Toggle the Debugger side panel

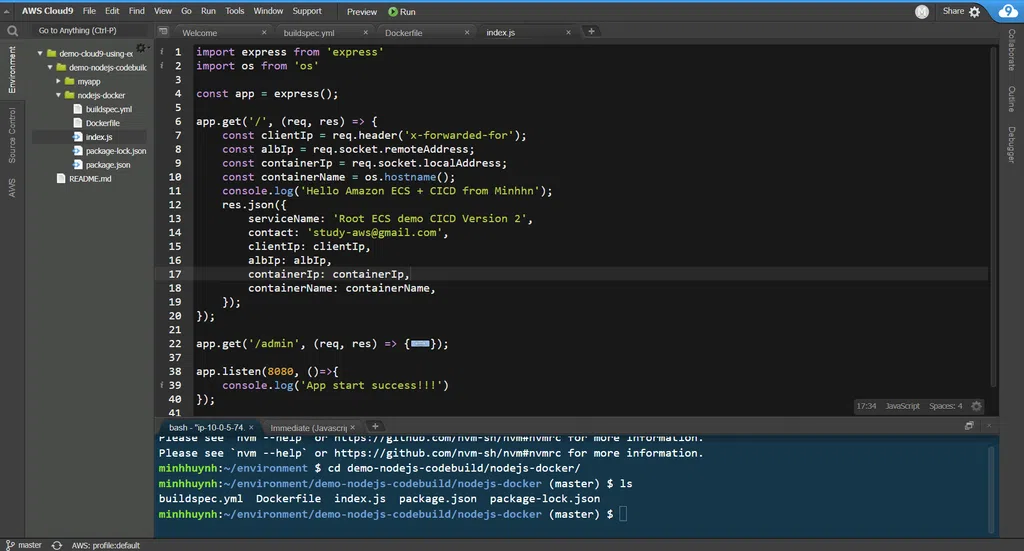(x=1011, y=145)
